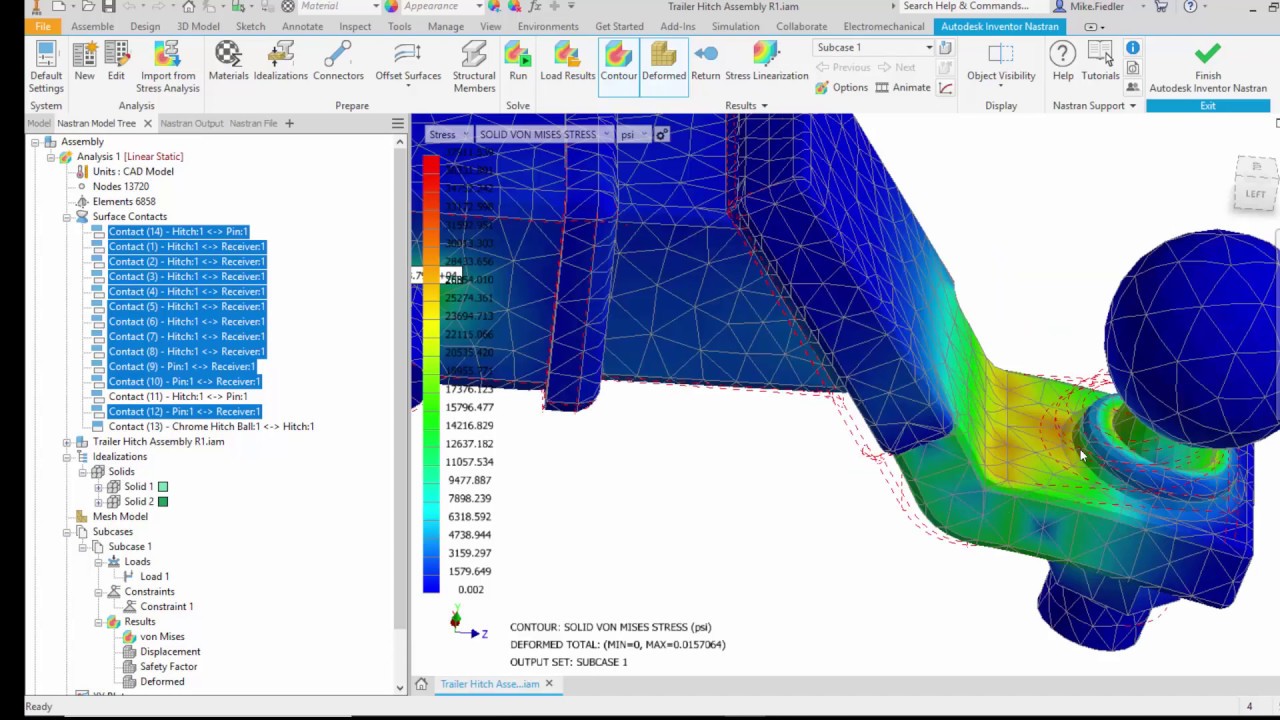Click the Stress Linearization icon

[766, 55]
